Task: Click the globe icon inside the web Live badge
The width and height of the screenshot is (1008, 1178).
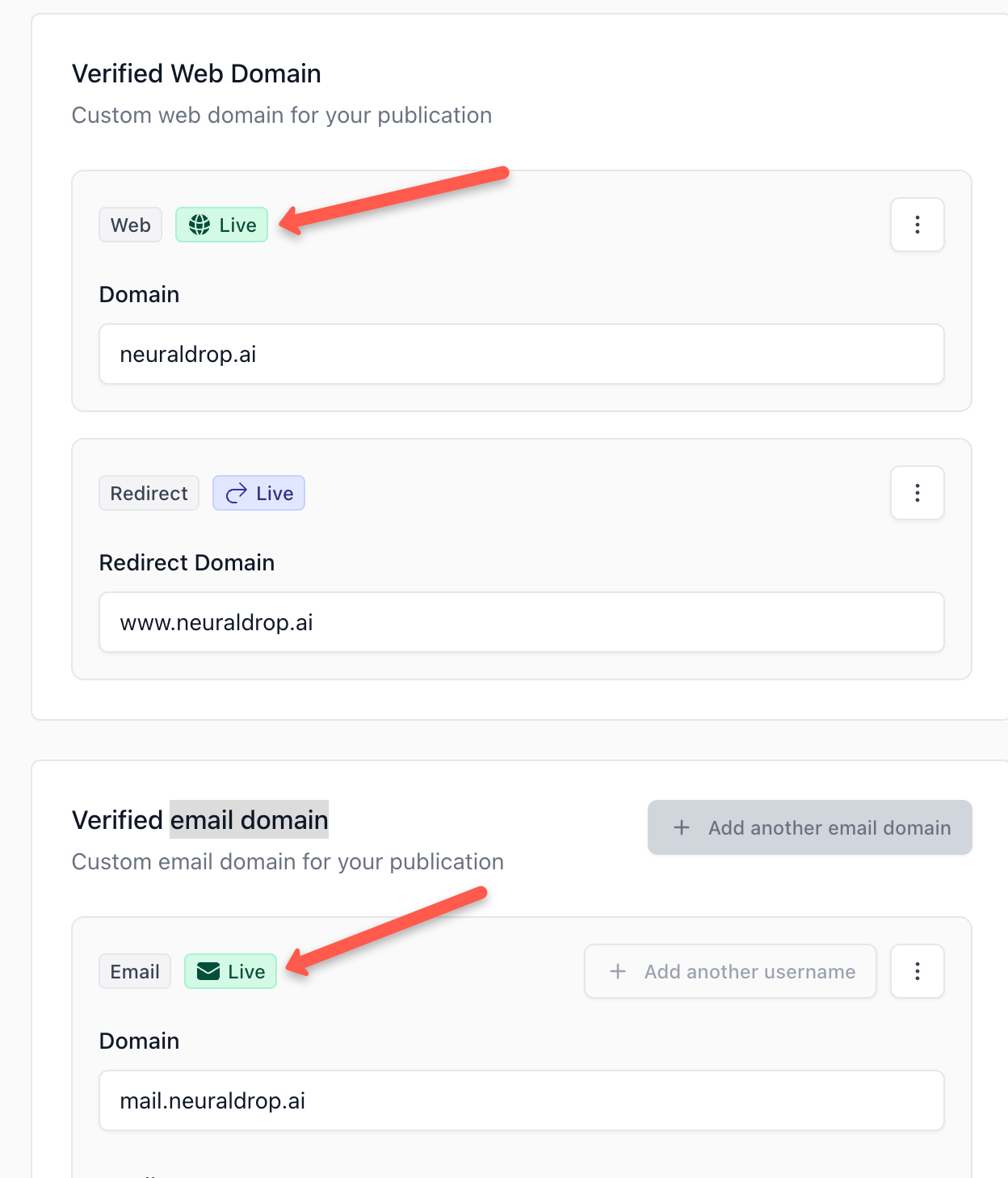Action: click(x=199, y=224)
